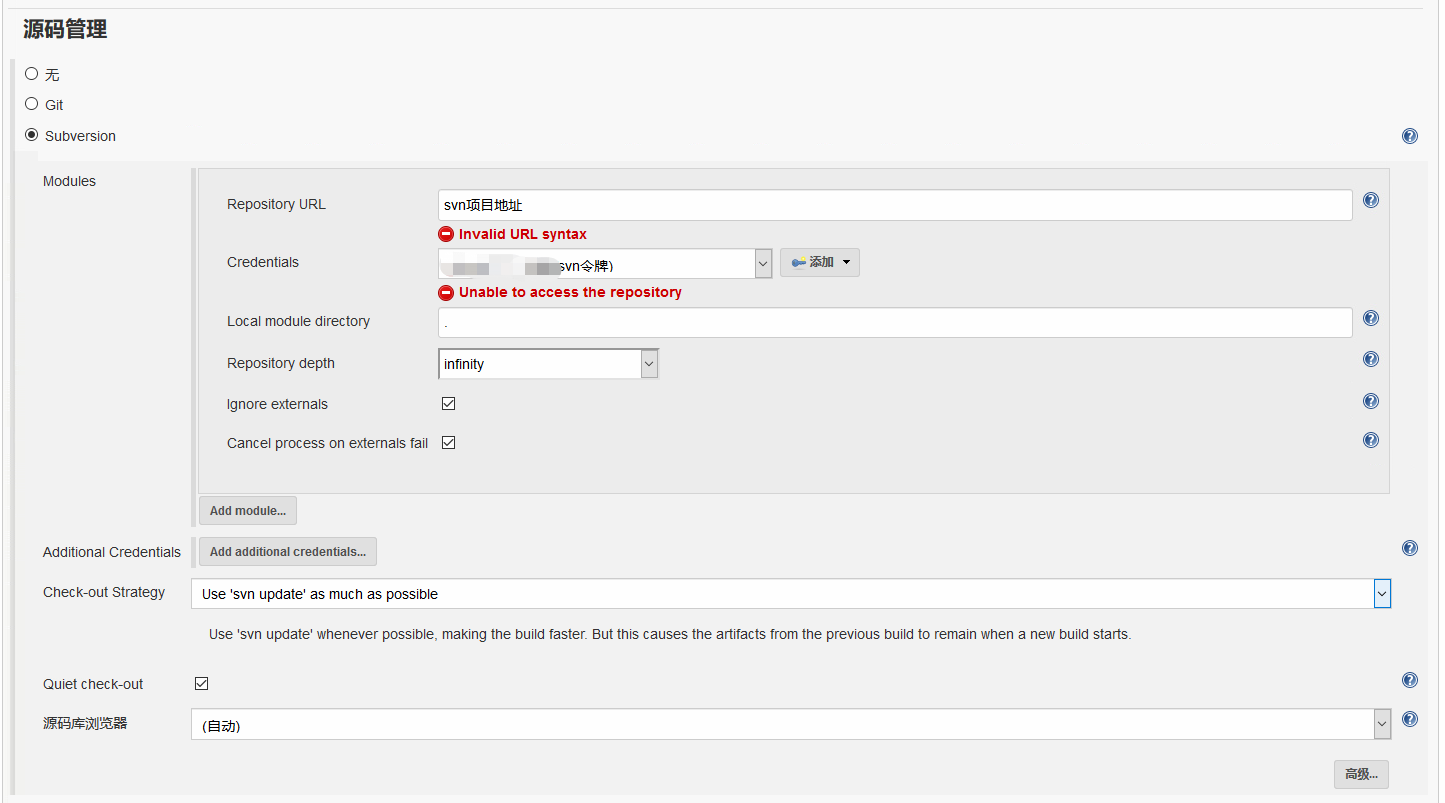Click help icon for 源码库浏览器
1445x803 pixels.
point(1410,719)
